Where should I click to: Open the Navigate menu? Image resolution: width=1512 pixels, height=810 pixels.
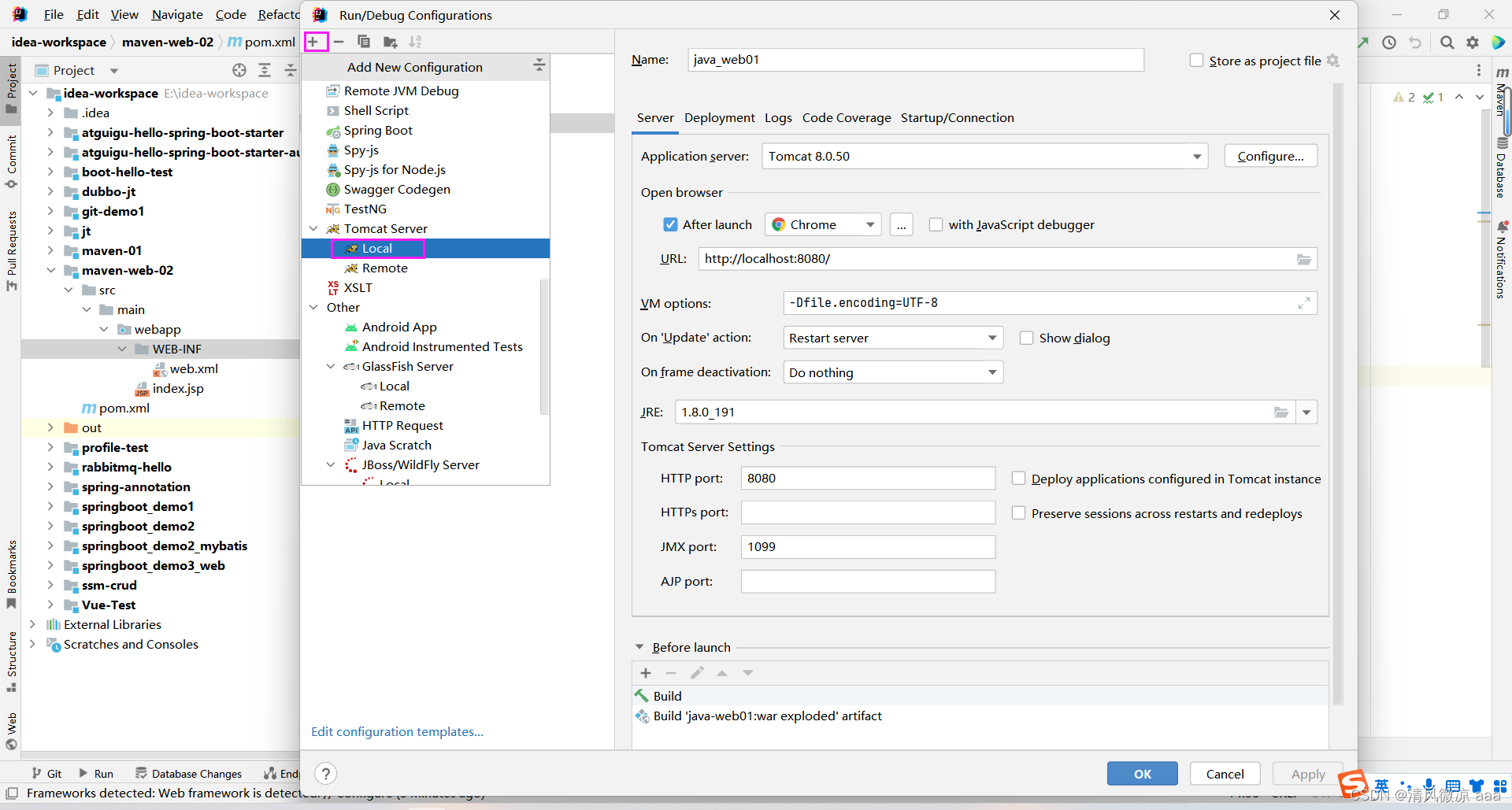[177, 14]
